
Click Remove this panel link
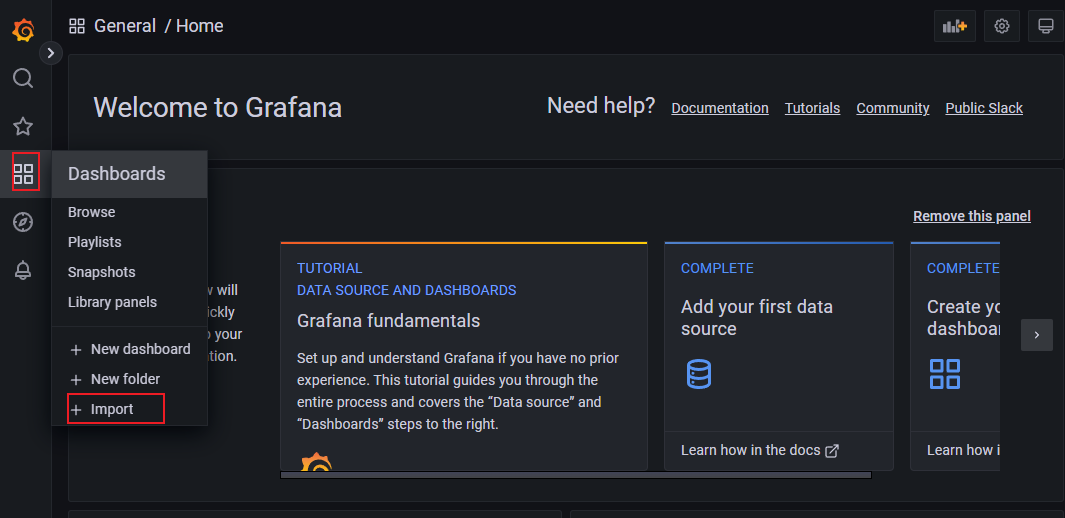click(x=972, y=217)
